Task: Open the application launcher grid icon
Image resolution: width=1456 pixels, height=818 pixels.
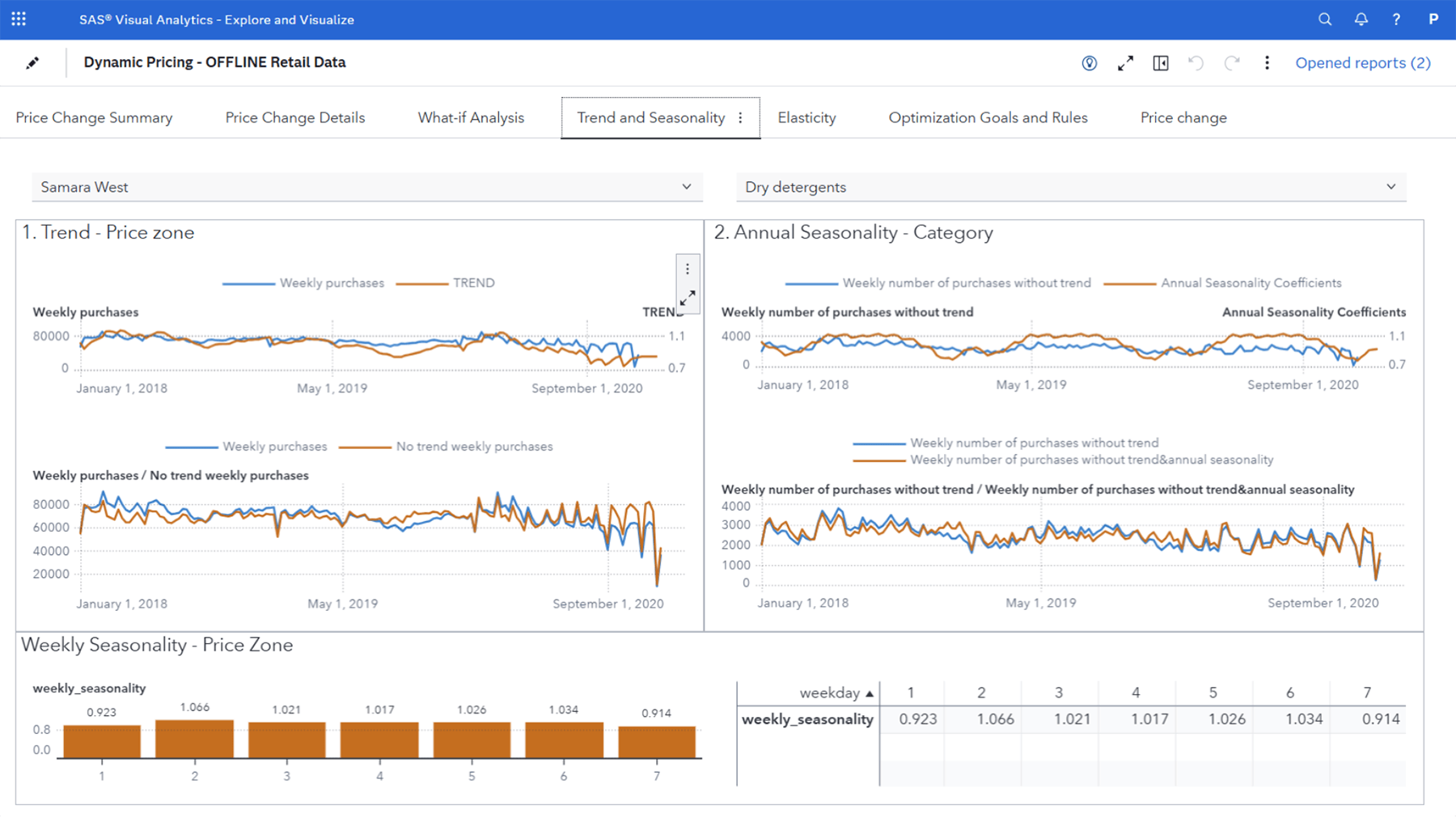Action: pyautogui.click(x=18, y=19)
